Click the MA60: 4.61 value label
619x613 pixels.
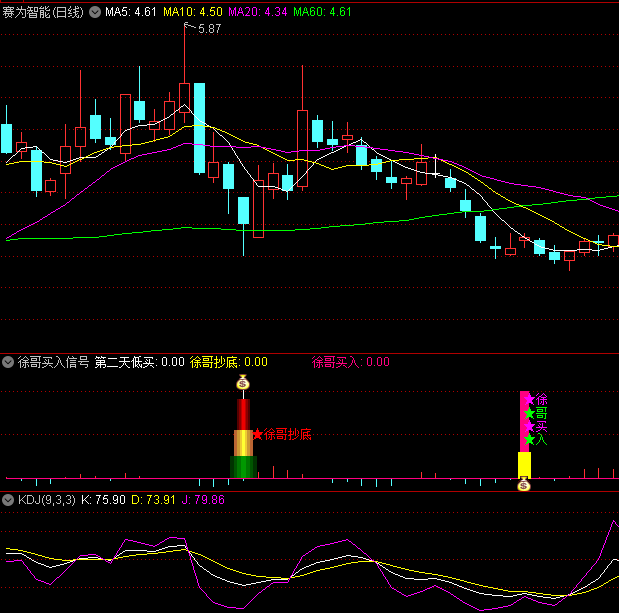(x=322, y=12)
